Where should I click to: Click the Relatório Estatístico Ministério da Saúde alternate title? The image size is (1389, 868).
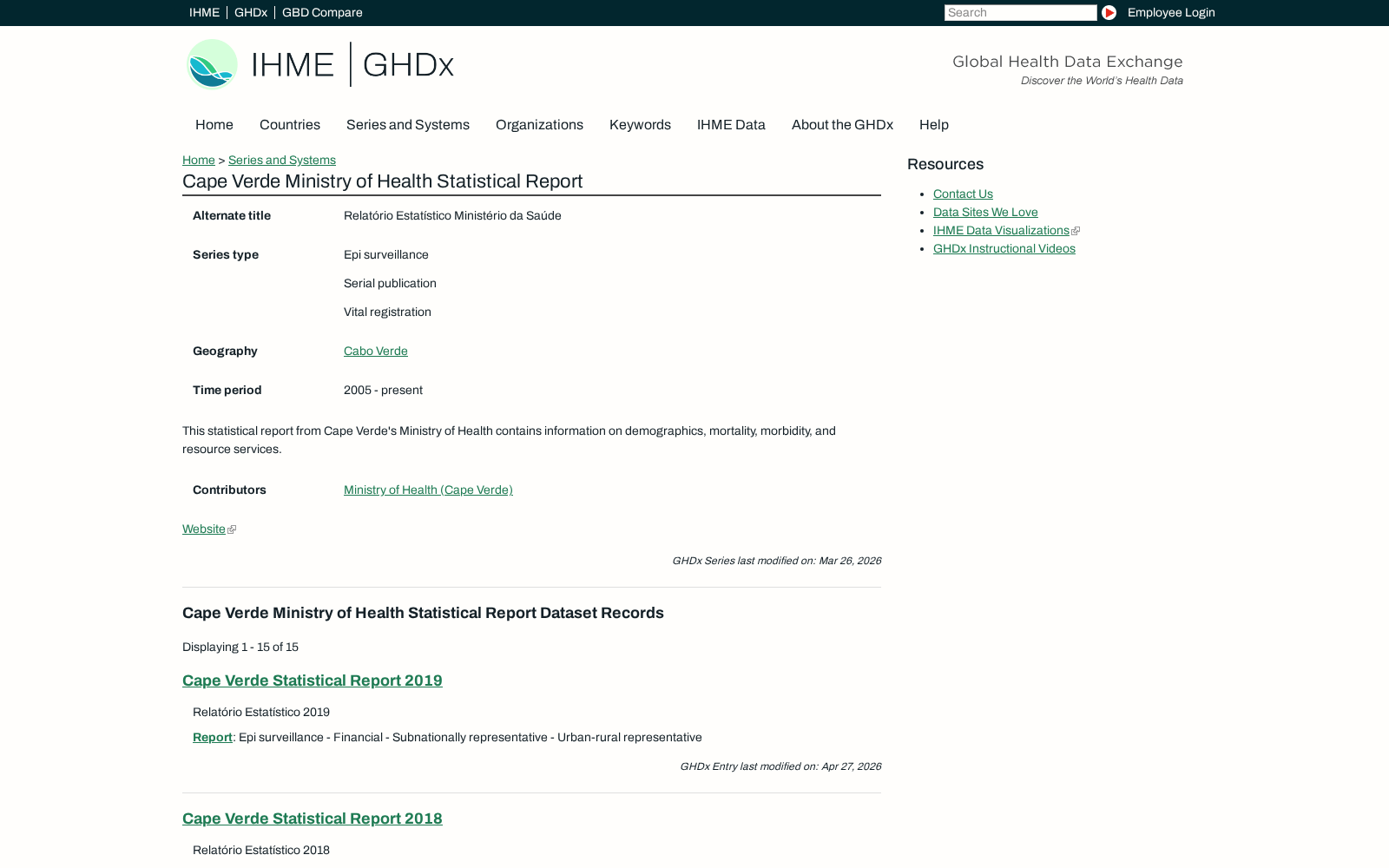point(452,216)
